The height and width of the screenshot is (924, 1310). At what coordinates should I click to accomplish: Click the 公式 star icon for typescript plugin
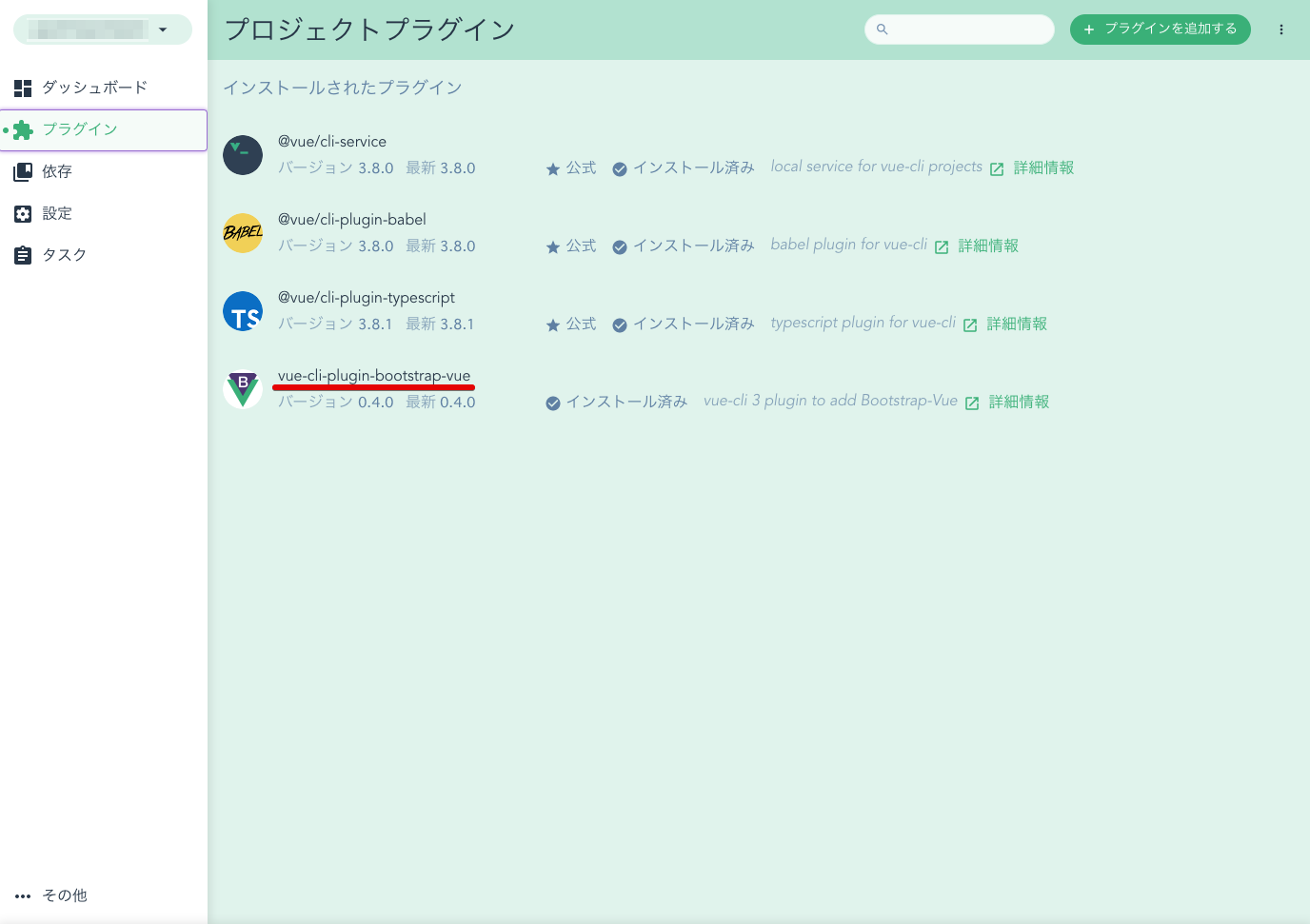coord(553,325)
